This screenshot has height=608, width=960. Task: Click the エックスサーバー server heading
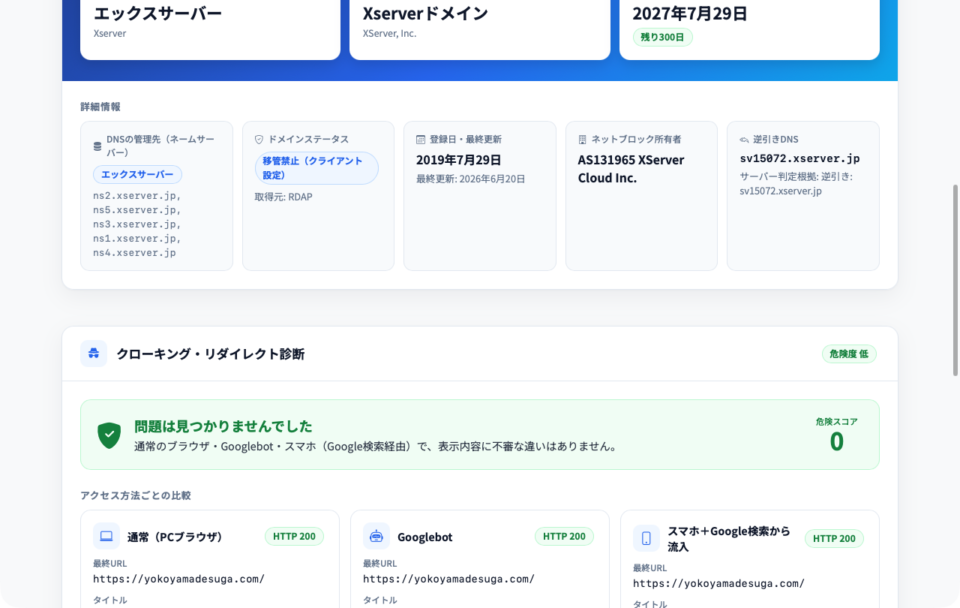point(157,13)
